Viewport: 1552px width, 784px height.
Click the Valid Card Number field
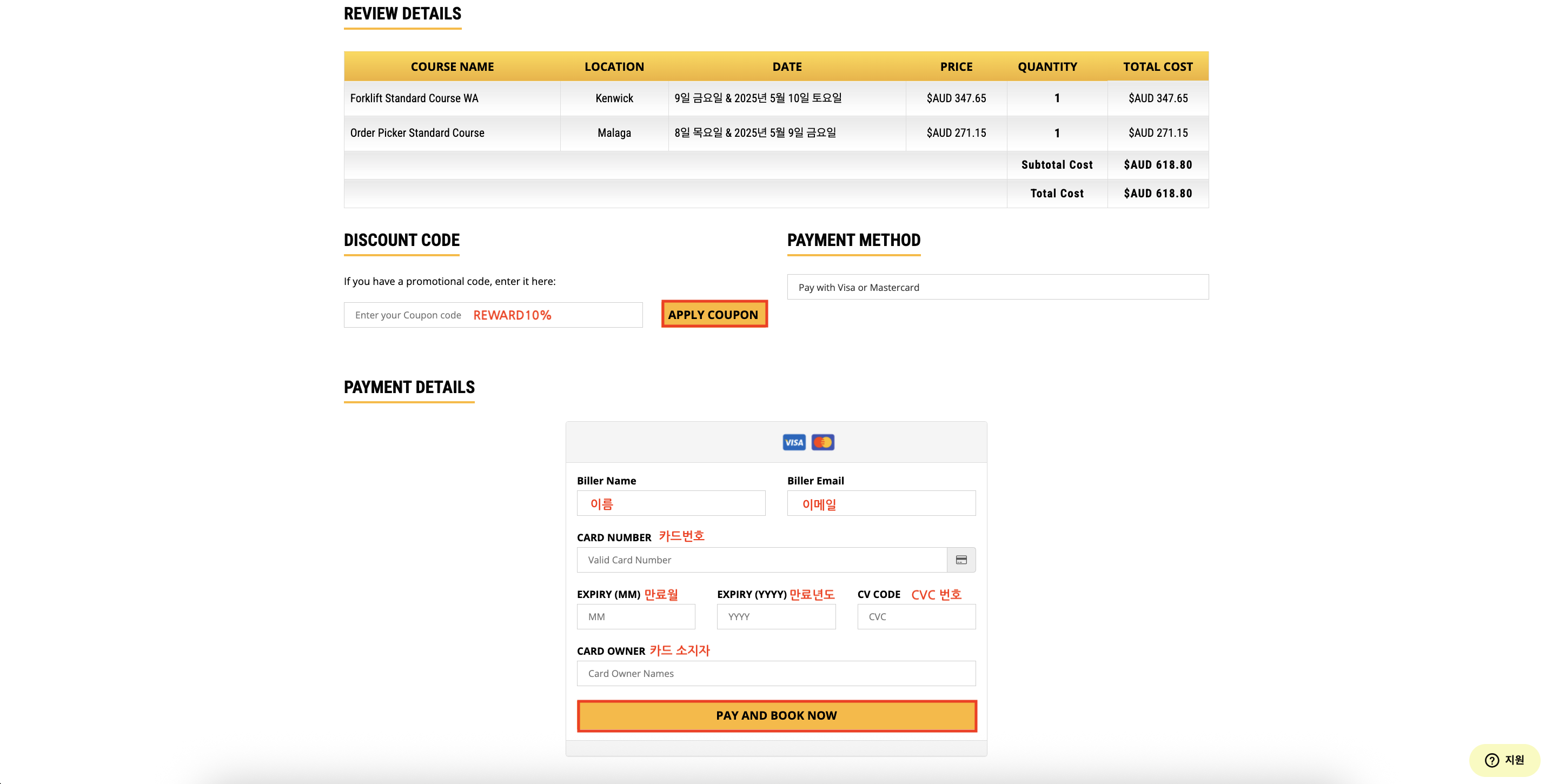point(761,560)
